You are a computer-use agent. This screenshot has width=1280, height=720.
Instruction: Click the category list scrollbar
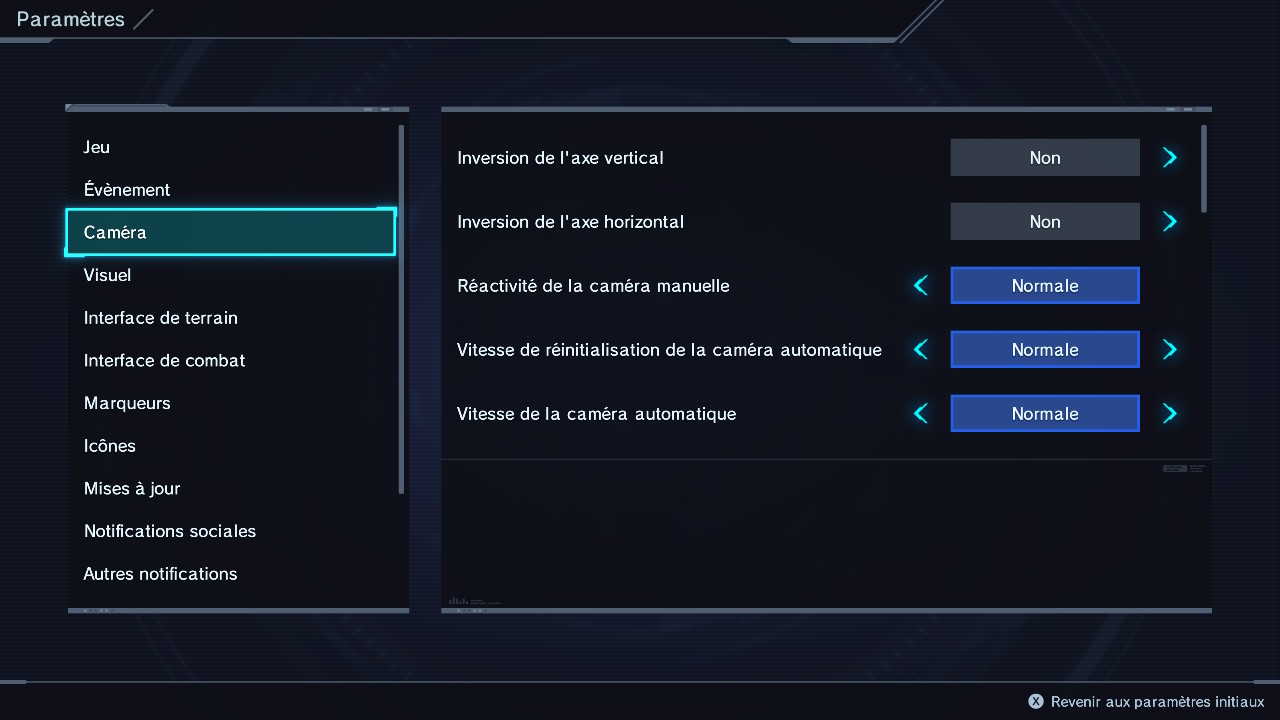click(402, 309)
